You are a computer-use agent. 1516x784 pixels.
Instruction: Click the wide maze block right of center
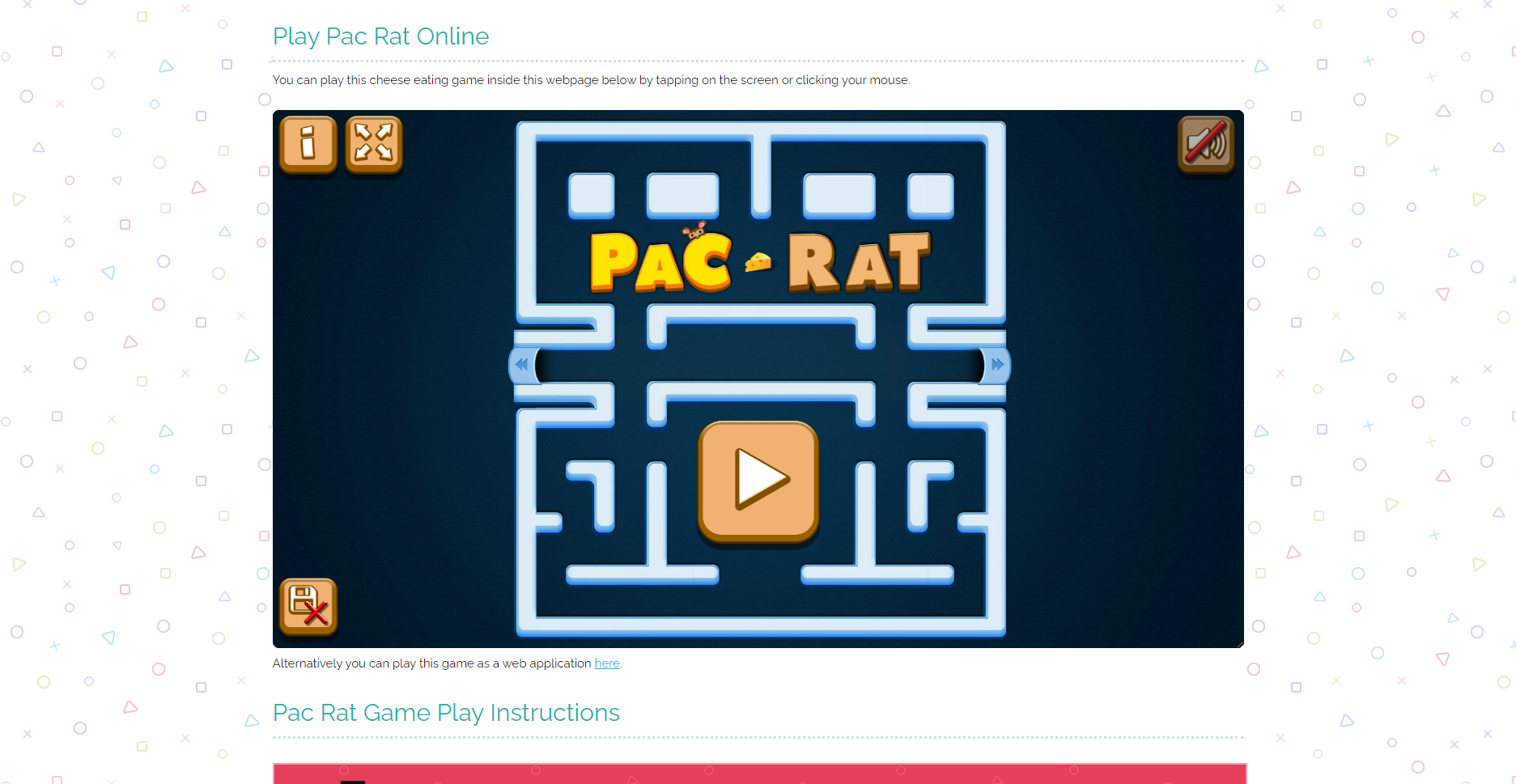[x=839, y=196]
